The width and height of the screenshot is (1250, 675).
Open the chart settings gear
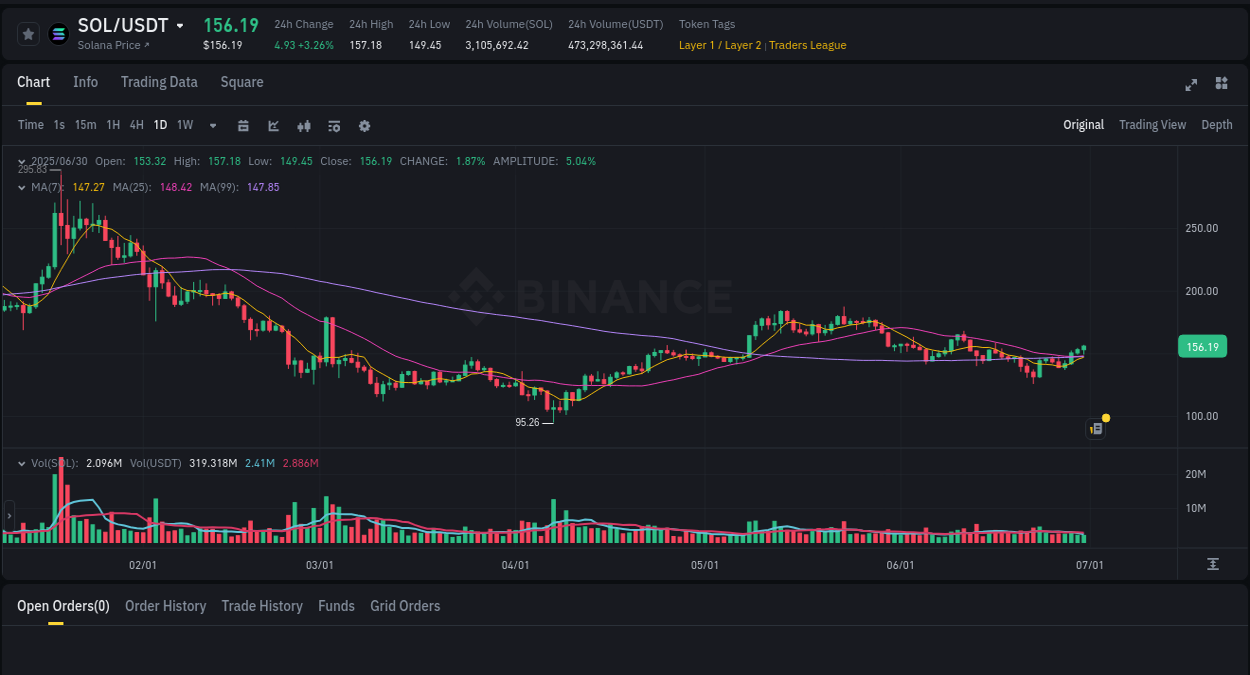pos(364,125)
